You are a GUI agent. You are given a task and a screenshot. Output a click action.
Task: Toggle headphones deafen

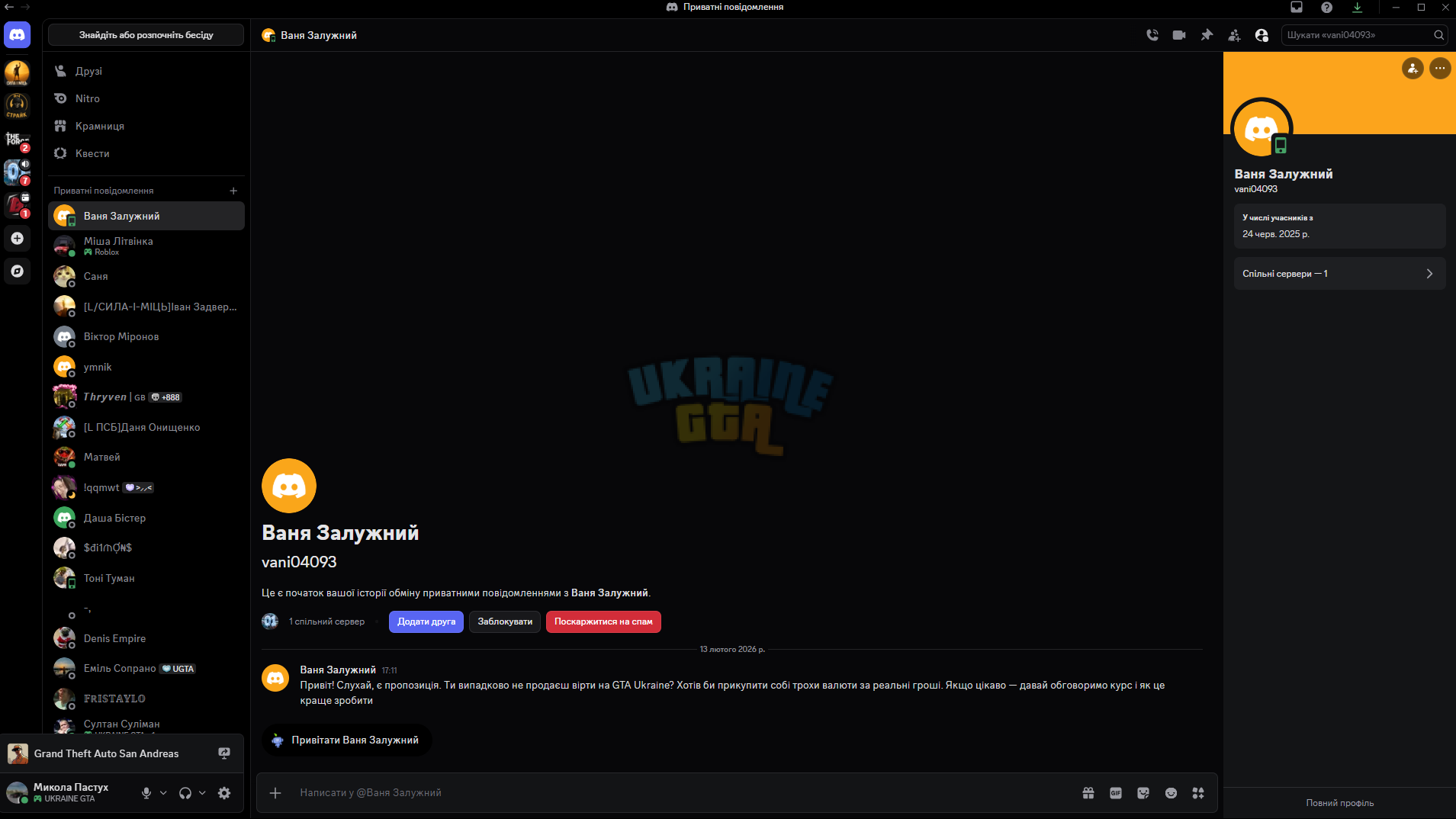pos(185,793)
